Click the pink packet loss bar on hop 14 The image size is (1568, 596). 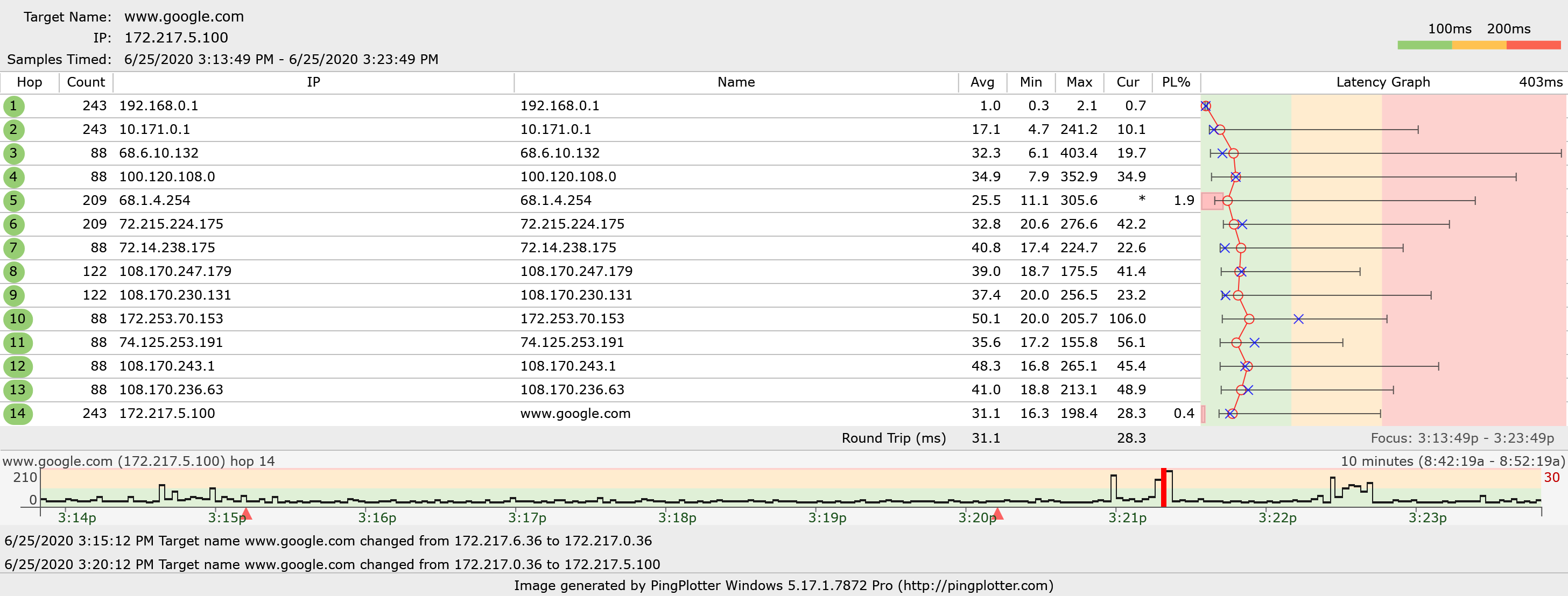pos(1204,414)
